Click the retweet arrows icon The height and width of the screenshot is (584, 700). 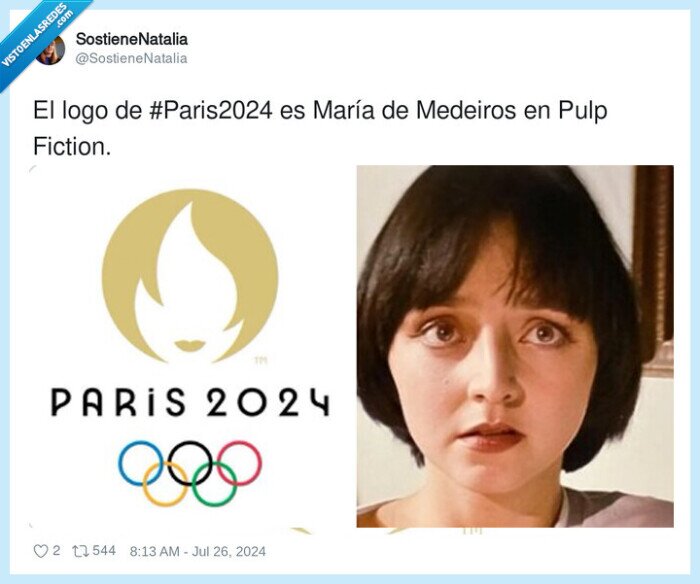80,551
